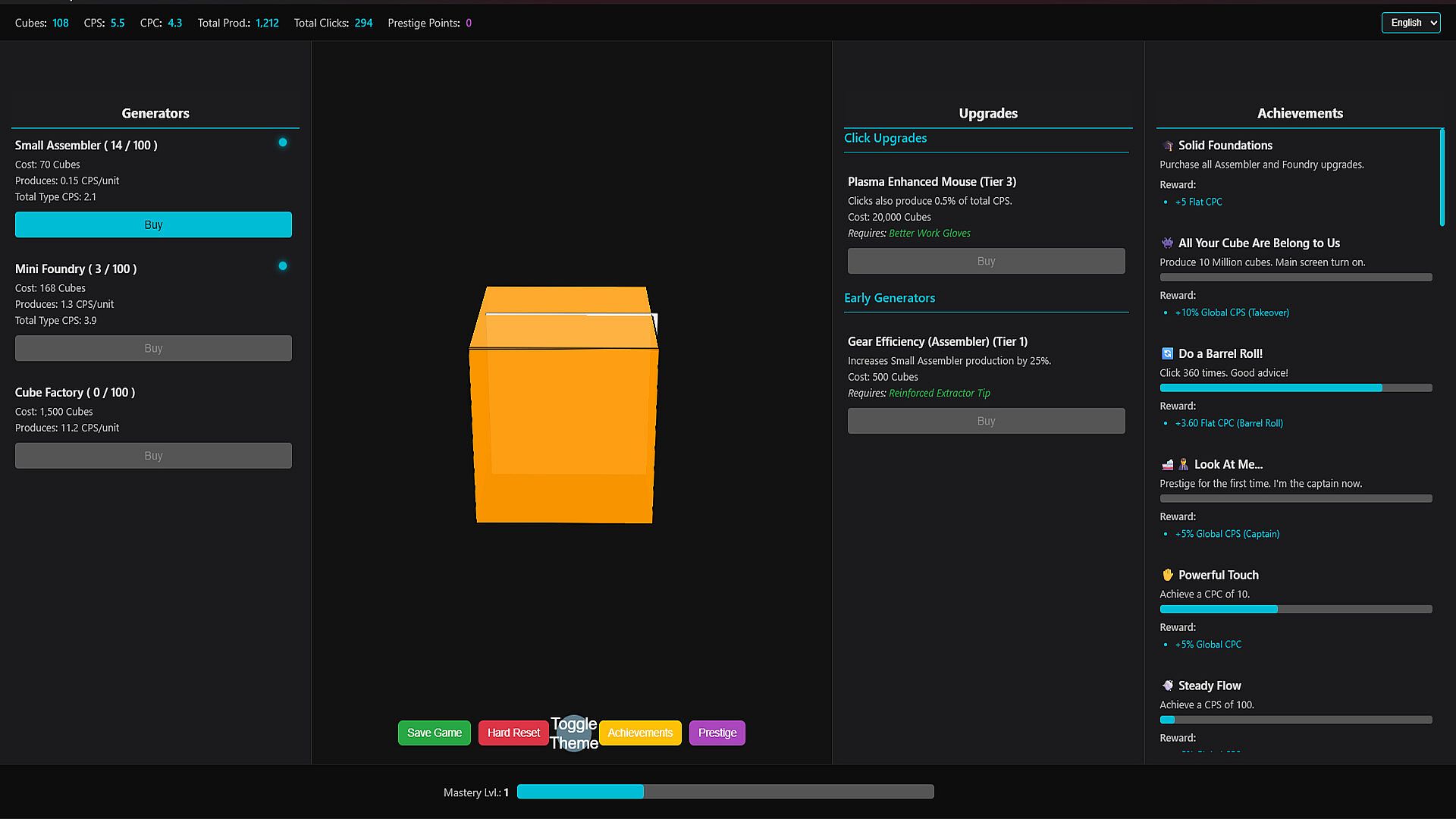This screenshot has width=1456, height=819.
Task: Click the blue indicator dot on Mini Foundry
Action: (x=283, y=266)
